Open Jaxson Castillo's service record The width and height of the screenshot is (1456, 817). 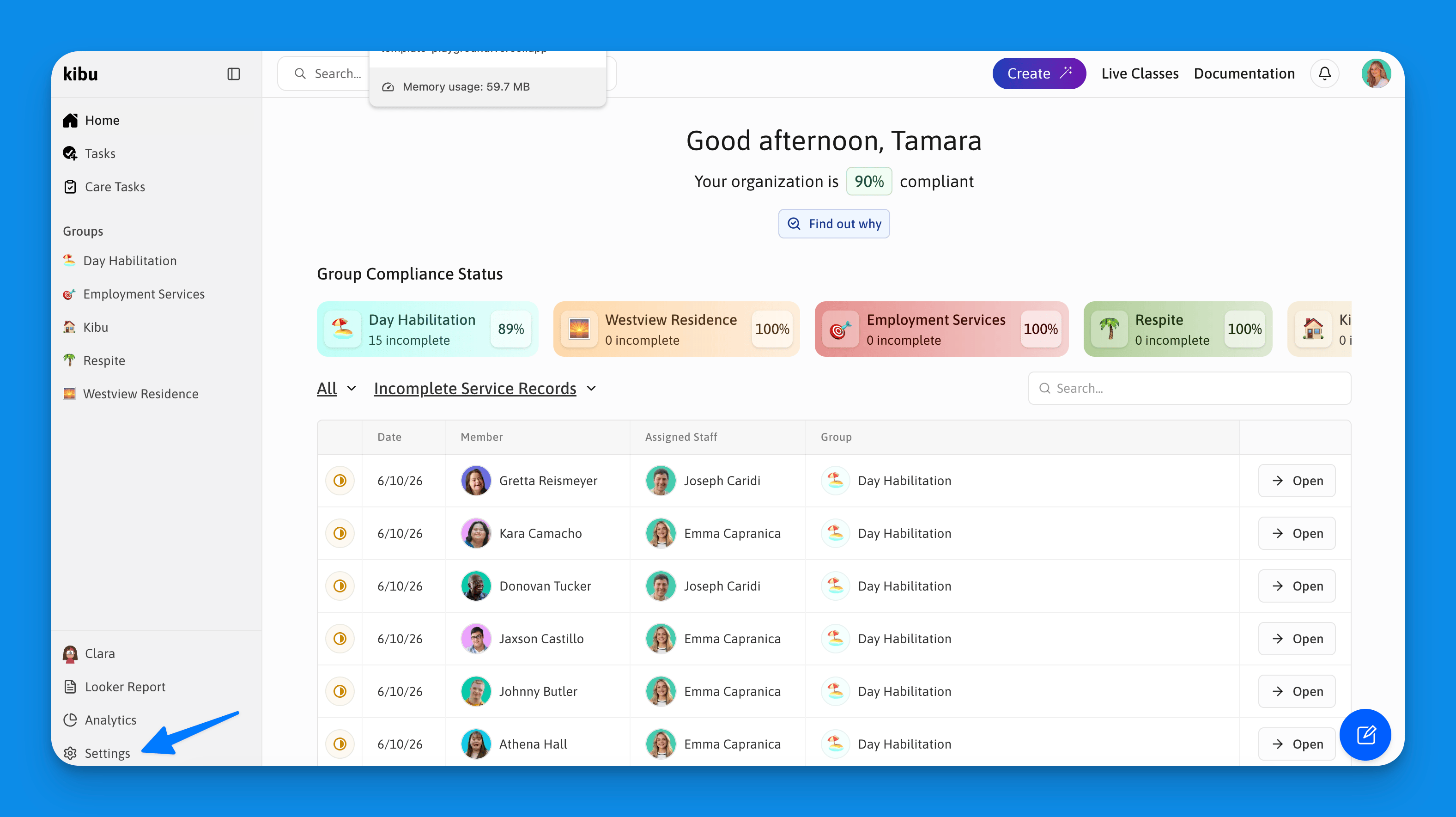click(1297, 638)
